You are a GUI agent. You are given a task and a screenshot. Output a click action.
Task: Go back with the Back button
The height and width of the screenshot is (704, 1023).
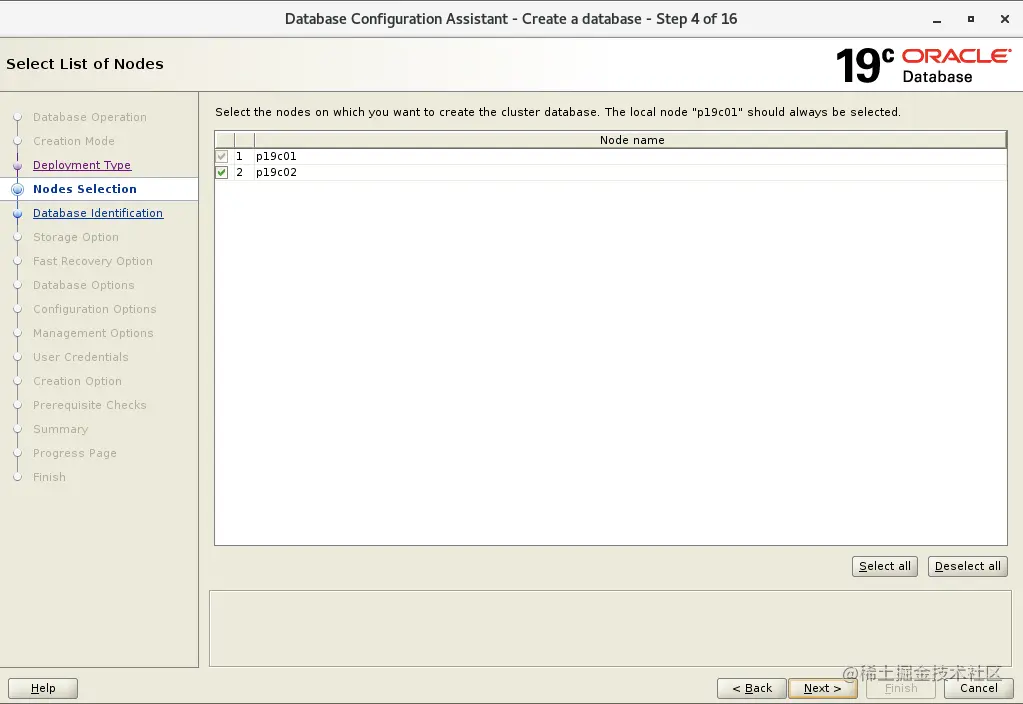point(752,688)
